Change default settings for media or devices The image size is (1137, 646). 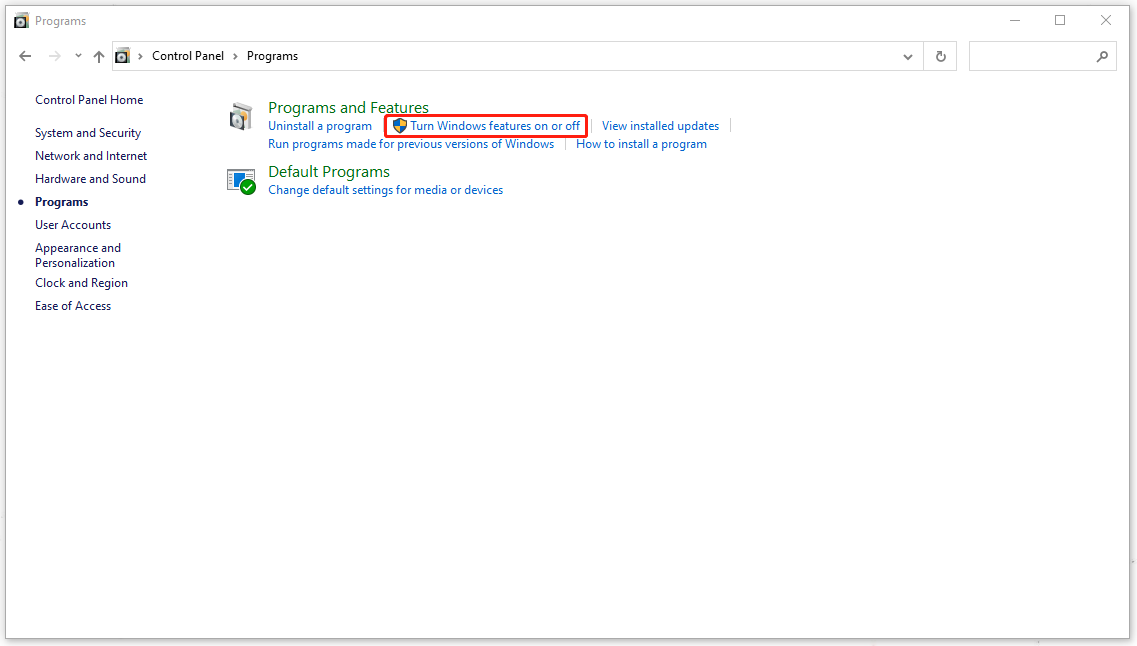(x=385, y=189)
